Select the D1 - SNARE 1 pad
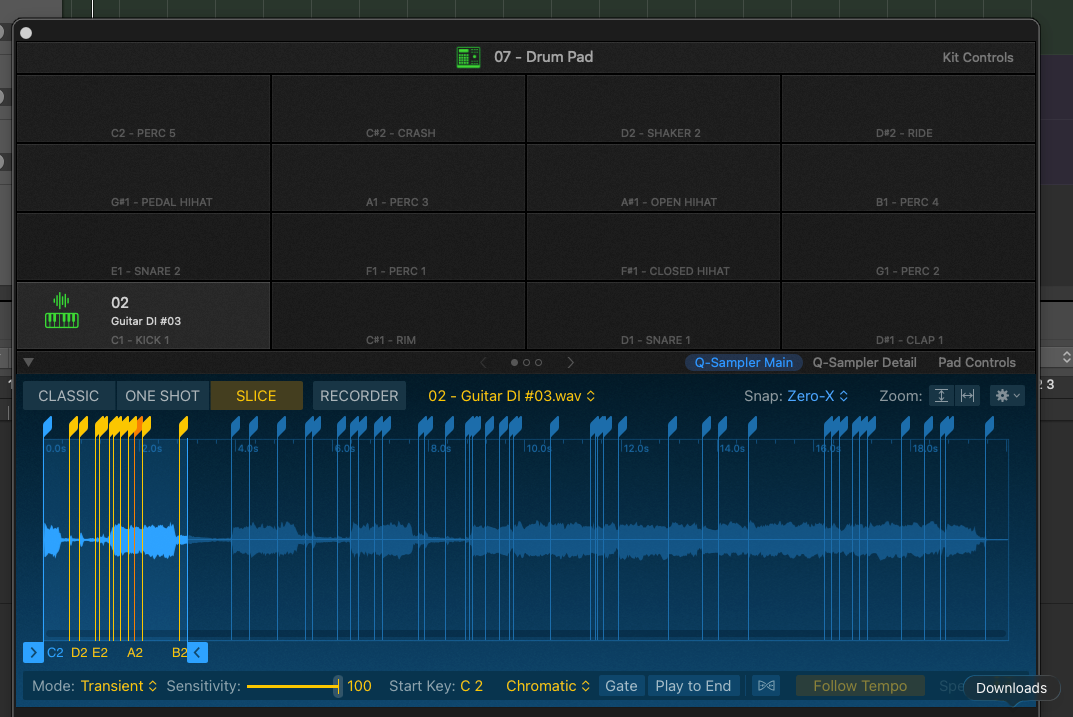Viewport: 1073px width, 717px height. 654,317
